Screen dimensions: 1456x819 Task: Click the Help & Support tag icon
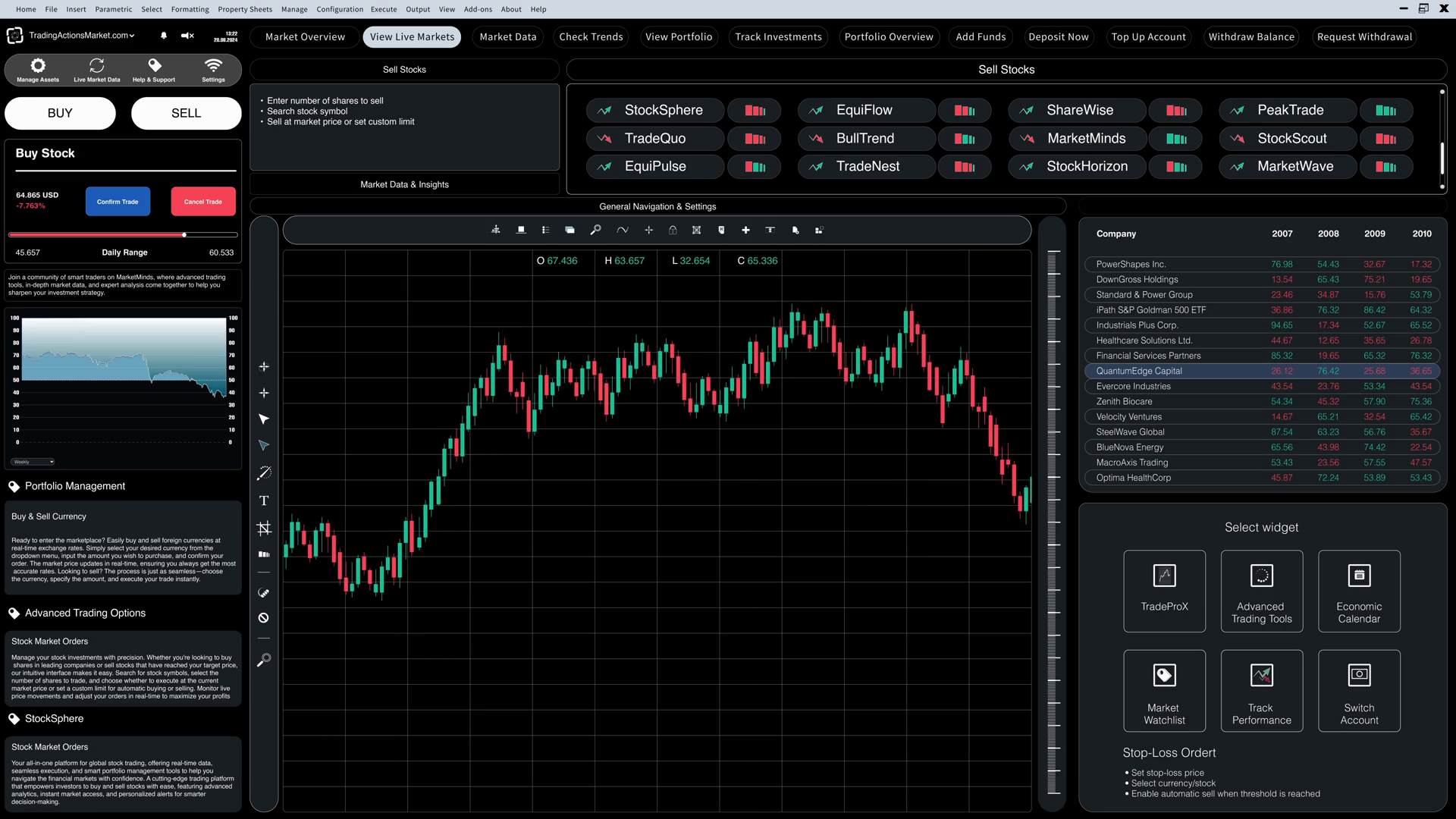[155, 66]
